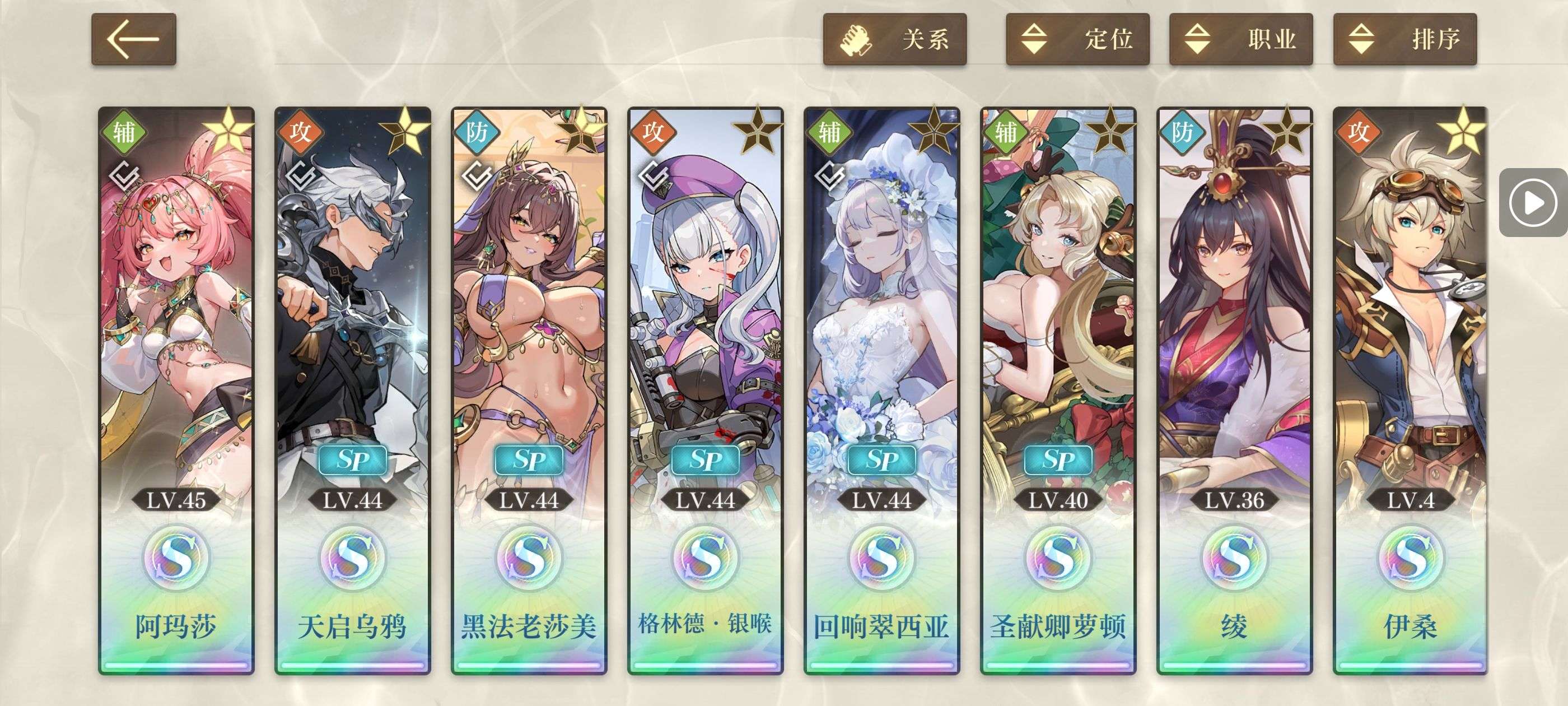Click the 黑法老莎美 name label
The width and height of the screenshot is (1568, 706).
click(x=528, y=626)
